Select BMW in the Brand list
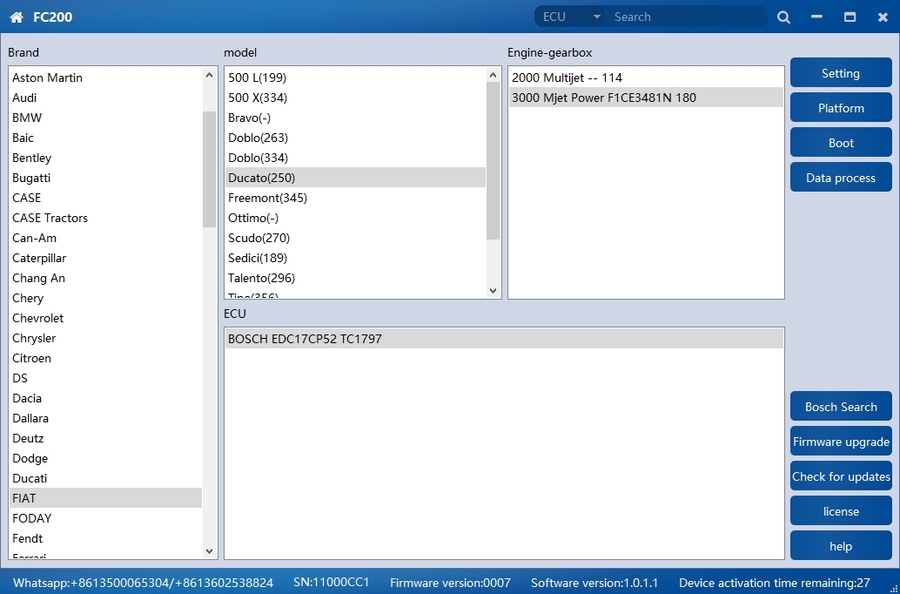900x594 pixels. [27, 118]
